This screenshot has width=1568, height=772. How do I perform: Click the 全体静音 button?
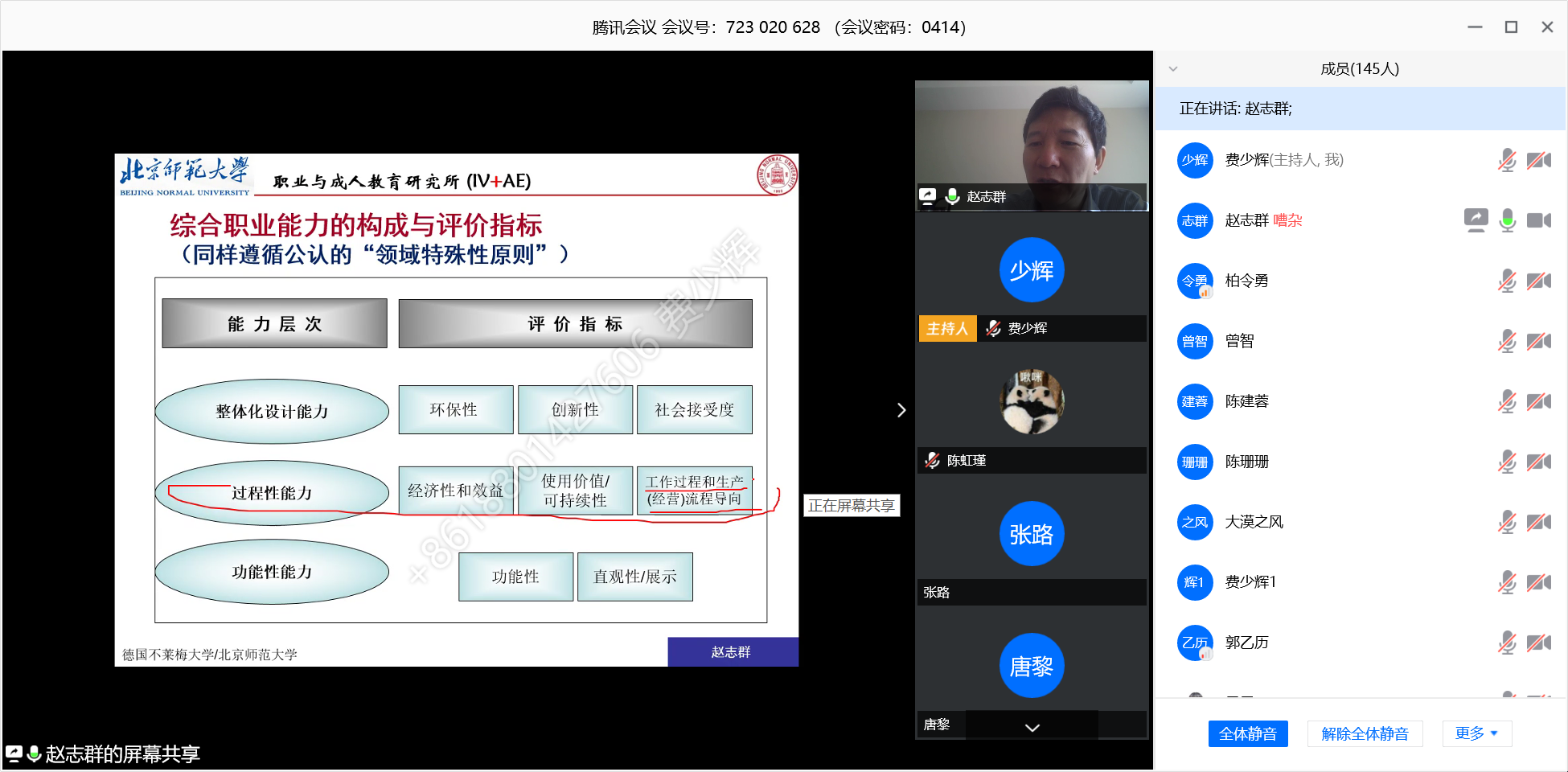pos(1247,733)
